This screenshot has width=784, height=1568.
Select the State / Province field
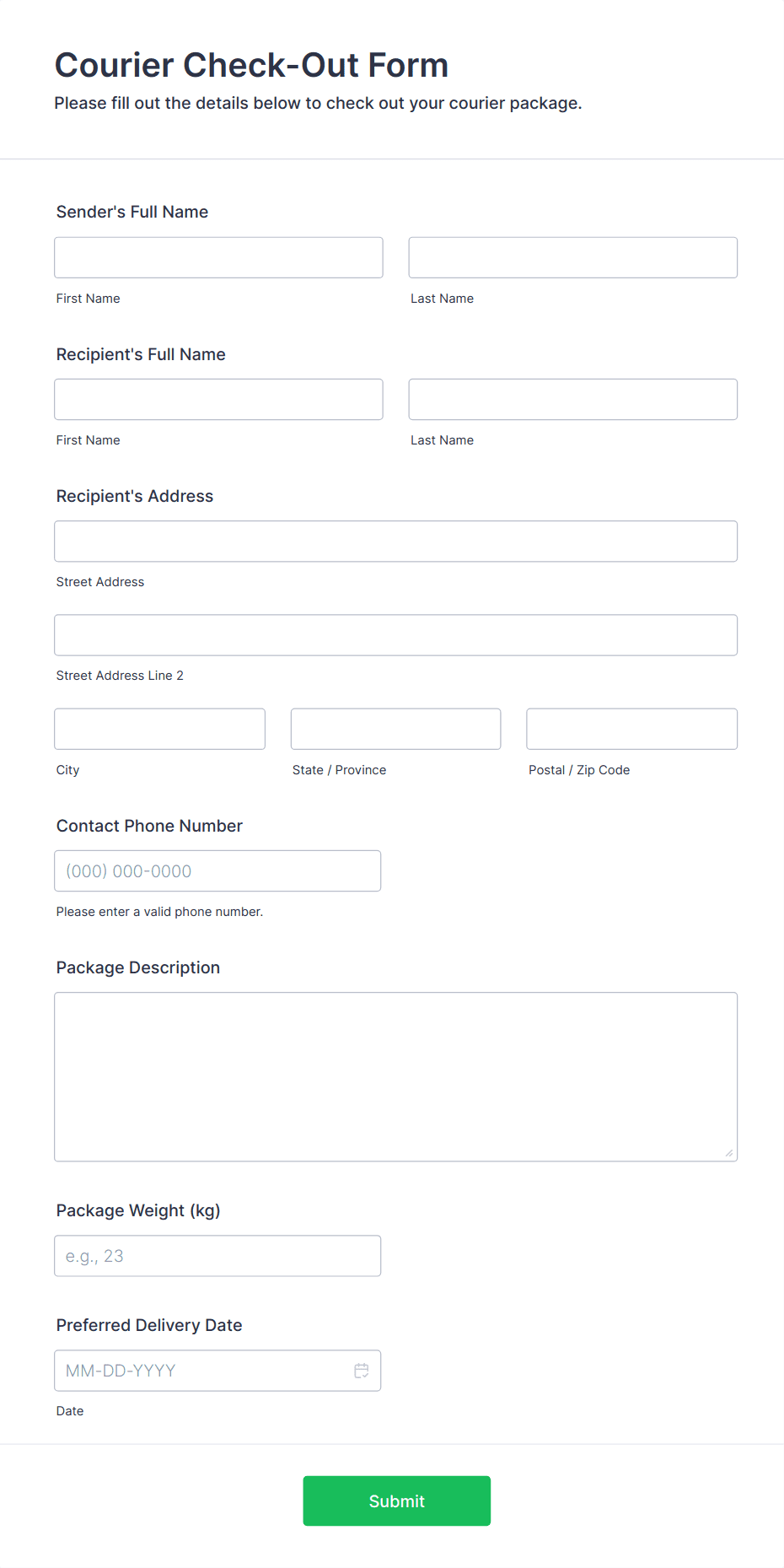click(395, 728)
